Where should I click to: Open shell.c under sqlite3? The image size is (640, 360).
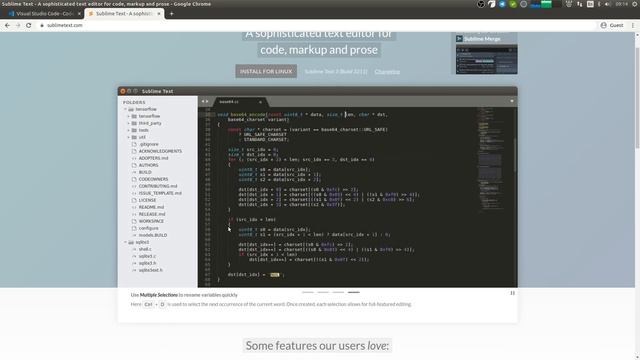pyautogui.click(x=145, y=249)
